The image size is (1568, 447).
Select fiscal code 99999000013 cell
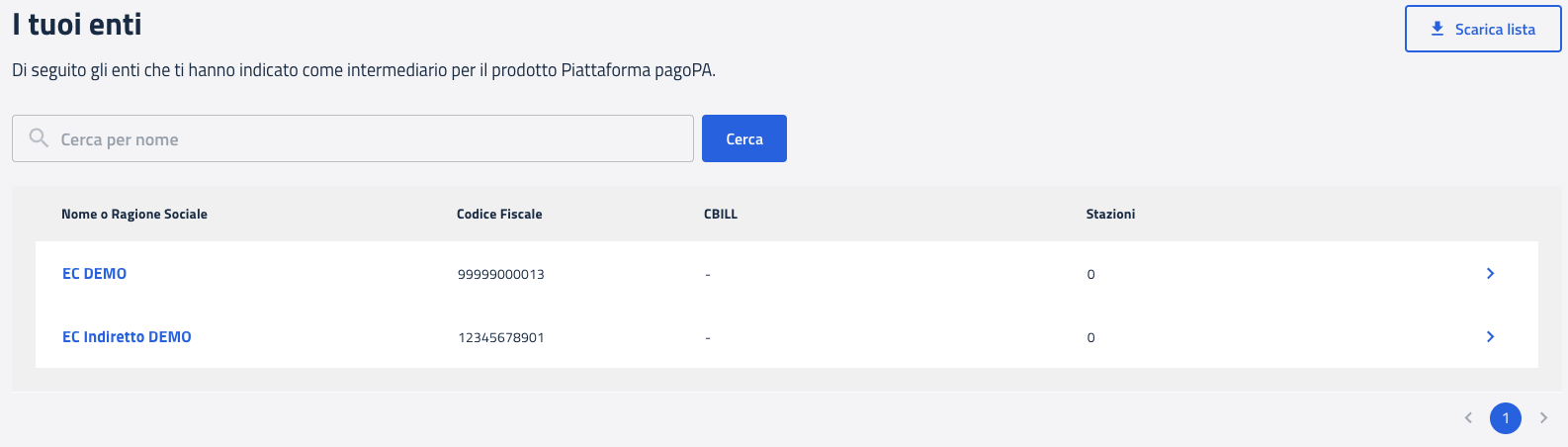pos(501,275)
